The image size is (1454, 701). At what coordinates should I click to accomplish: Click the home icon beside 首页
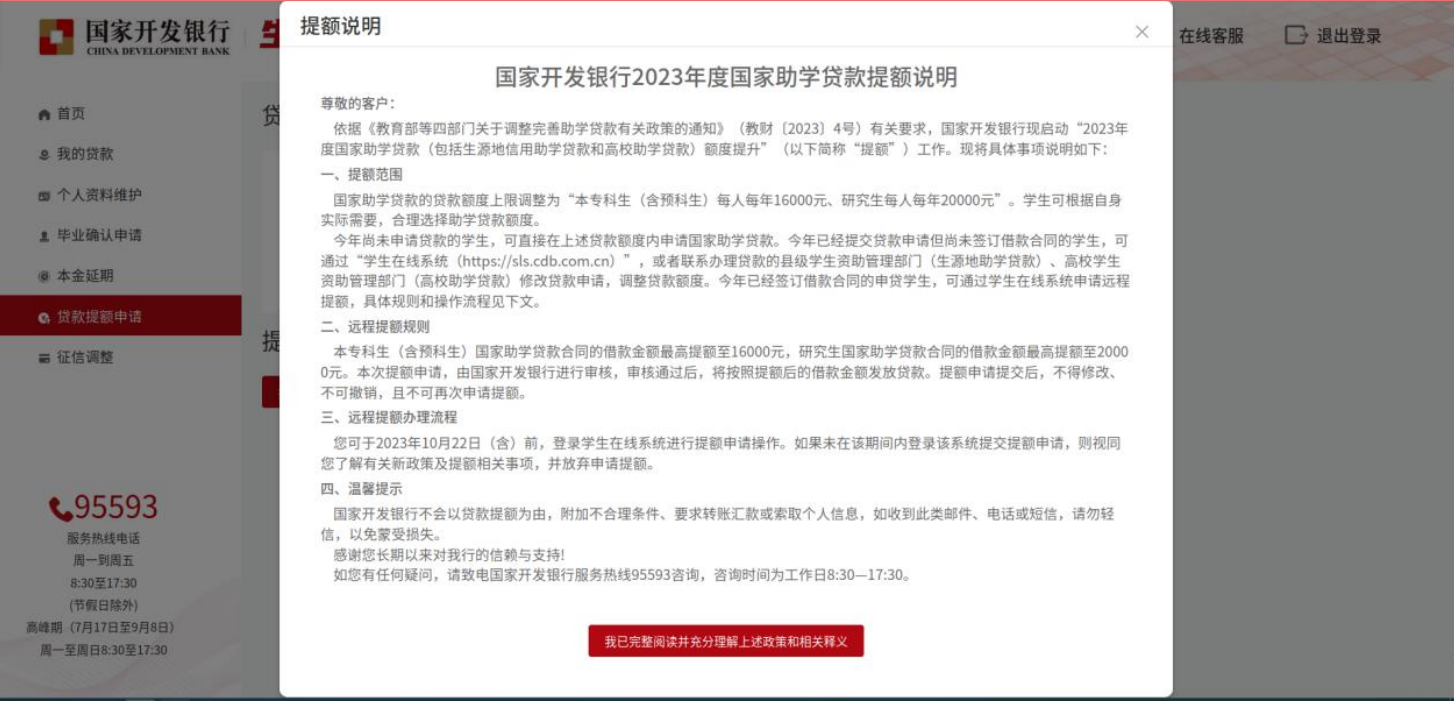(43, 115)
